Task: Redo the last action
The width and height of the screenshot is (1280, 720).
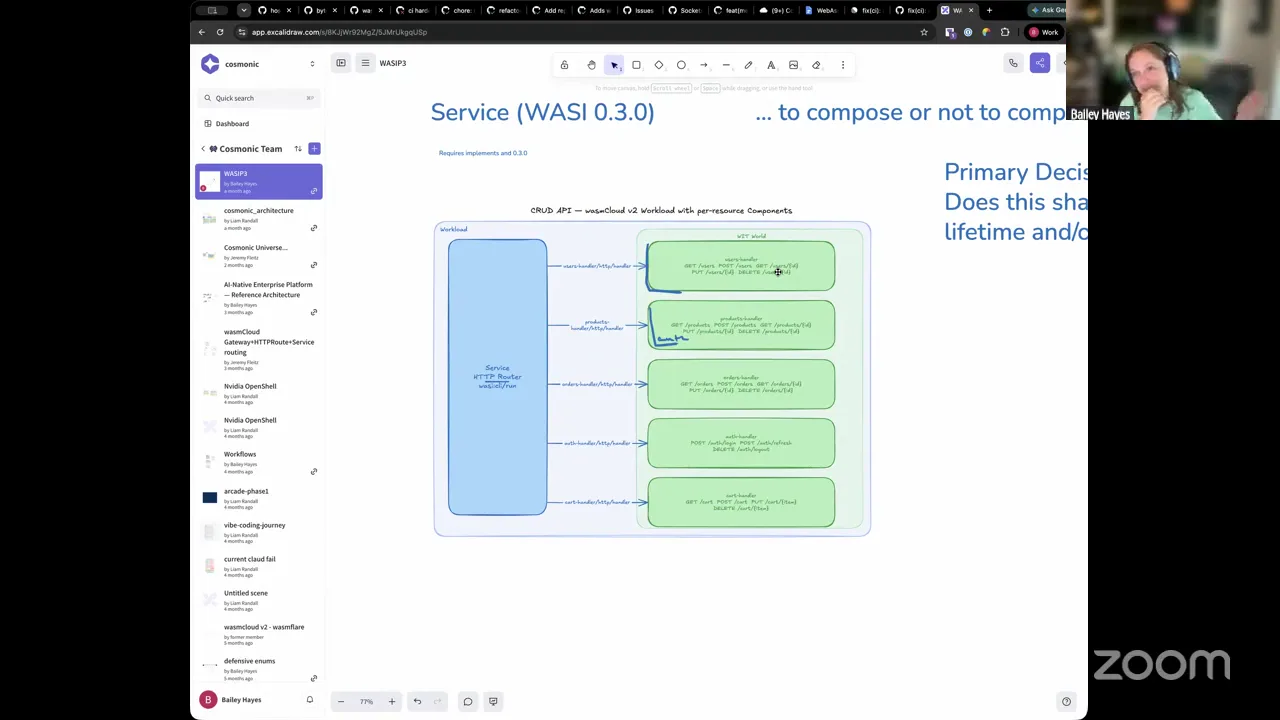Action: tap(437, 702)
